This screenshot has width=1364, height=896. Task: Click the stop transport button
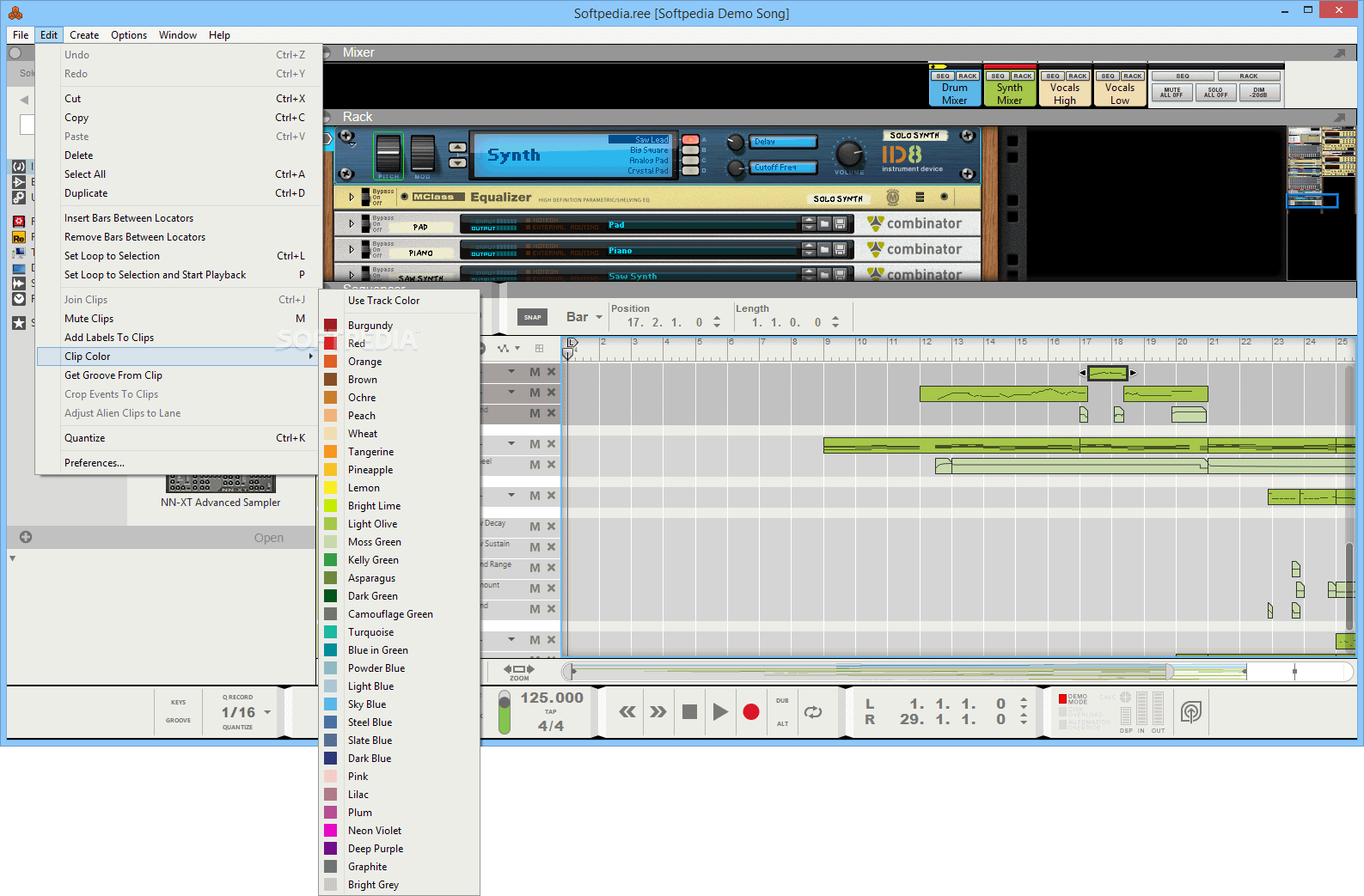pyautogui.click(x=689, y=711)
